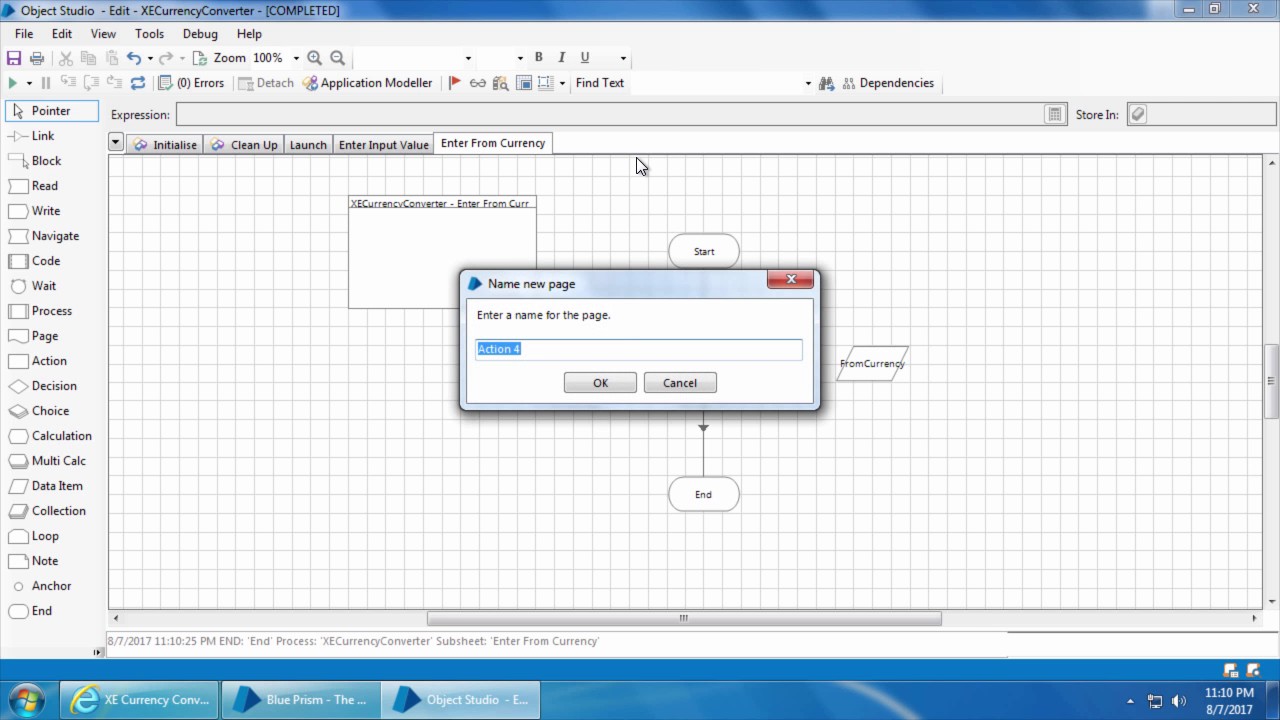
Task: Switch to the Clean Up page tab
Action: pos(244,145)
